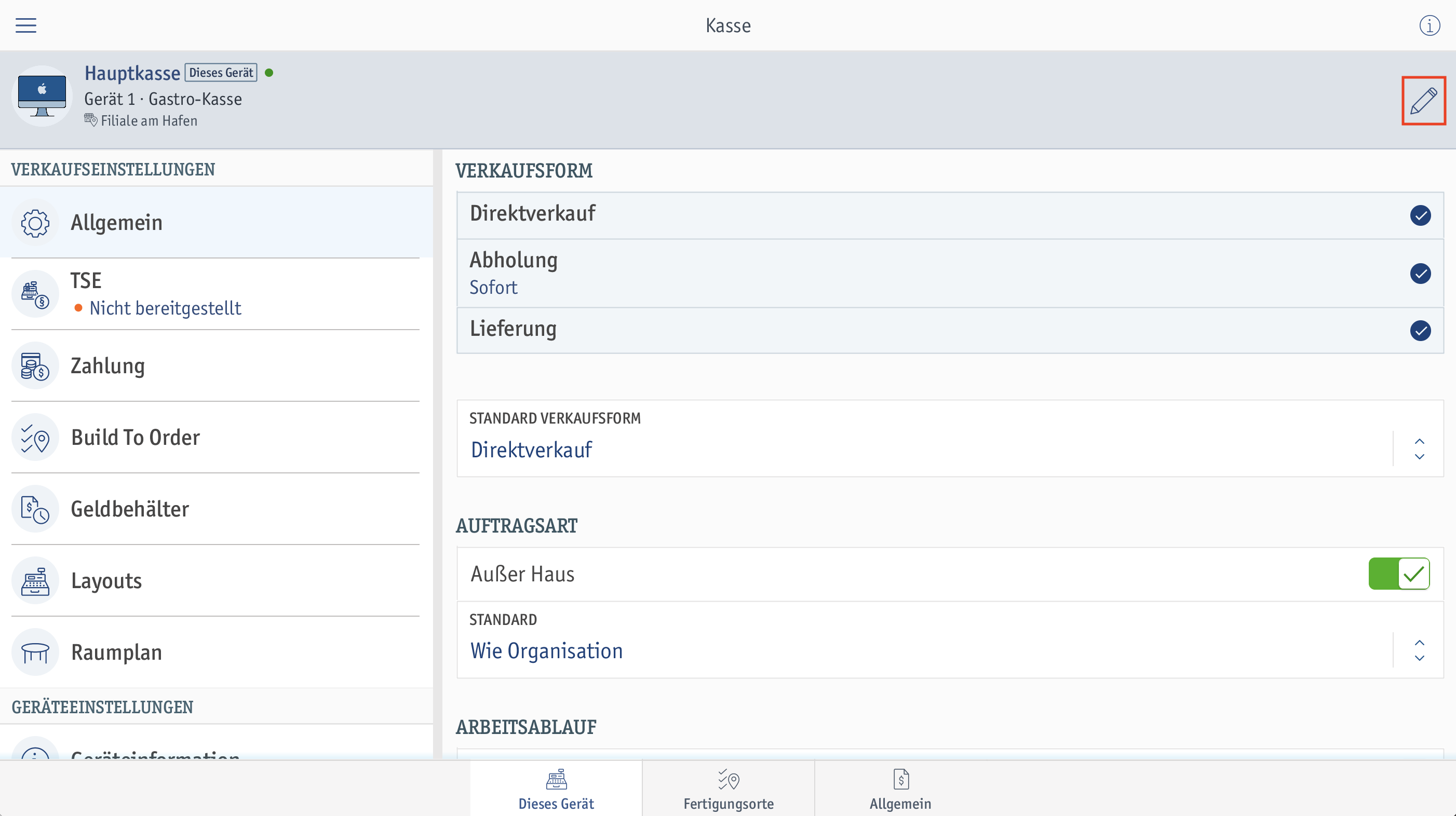
Task: Open the Zahlung settings
Action: tap(217, 365)
